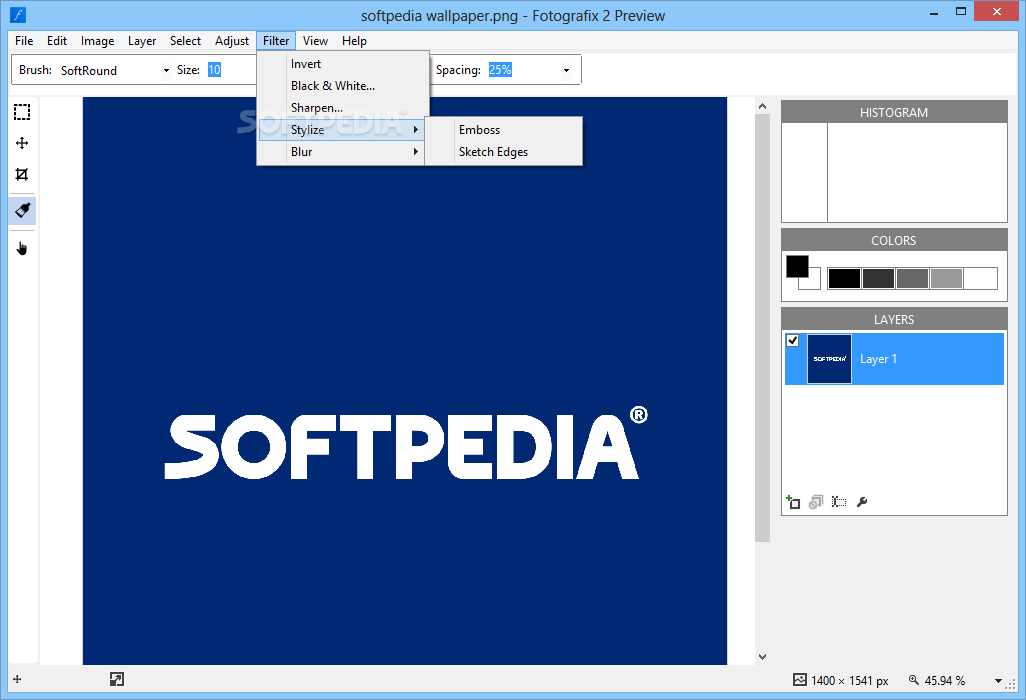
Task: Click the crosshair icon in status bar
Action: click(x=17, y=679)
